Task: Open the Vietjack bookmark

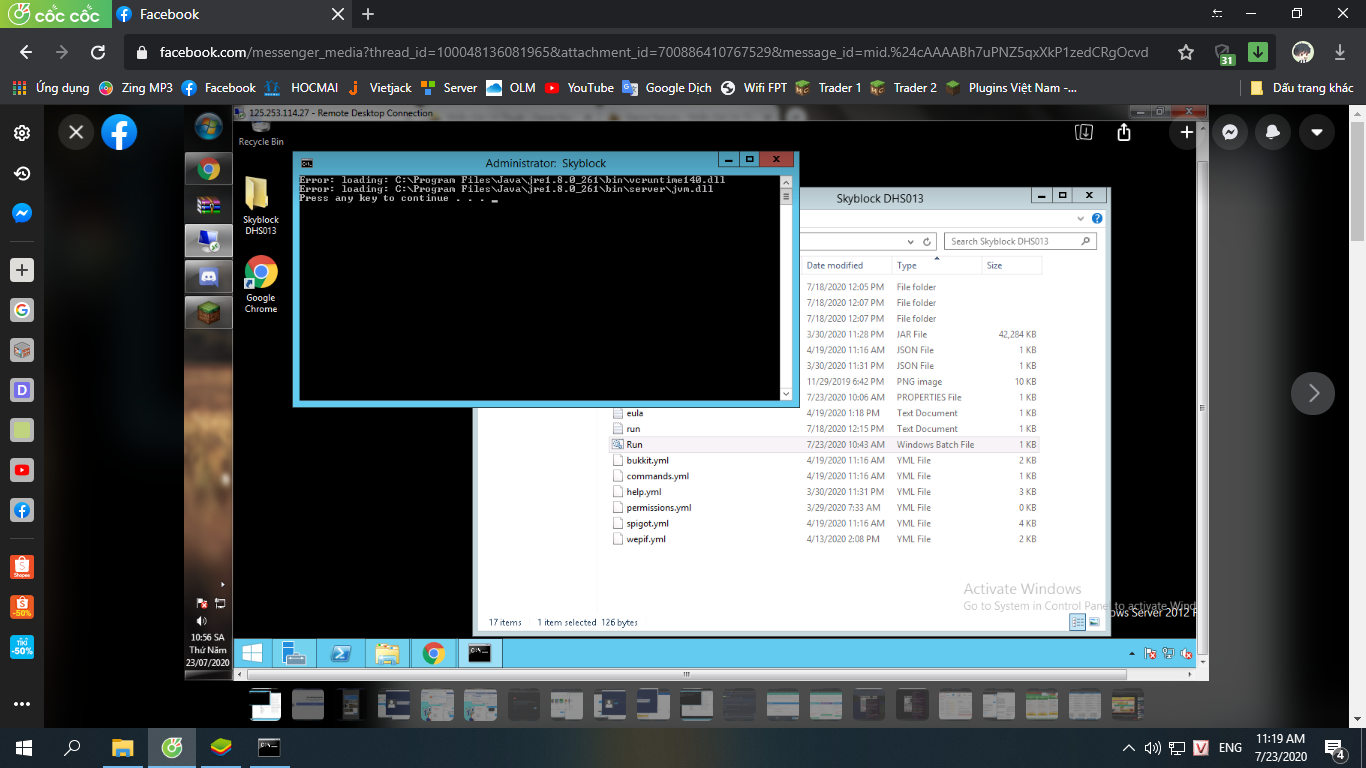Action: [x=378, y=88]
